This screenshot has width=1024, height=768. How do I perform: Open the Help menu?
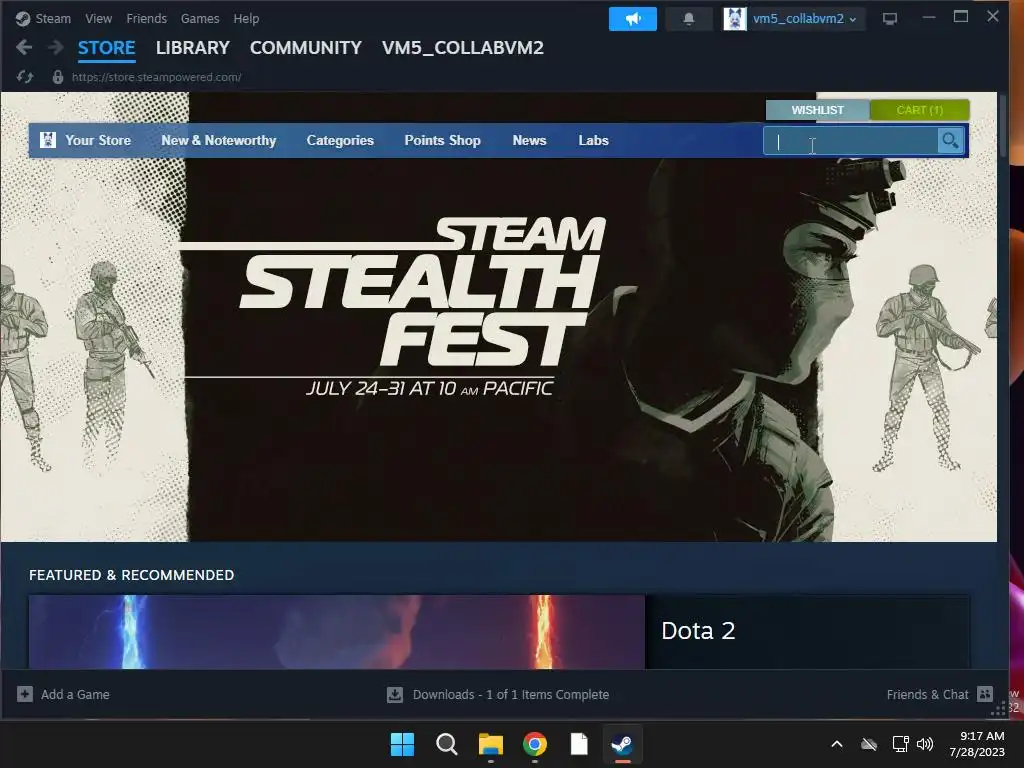246,19
